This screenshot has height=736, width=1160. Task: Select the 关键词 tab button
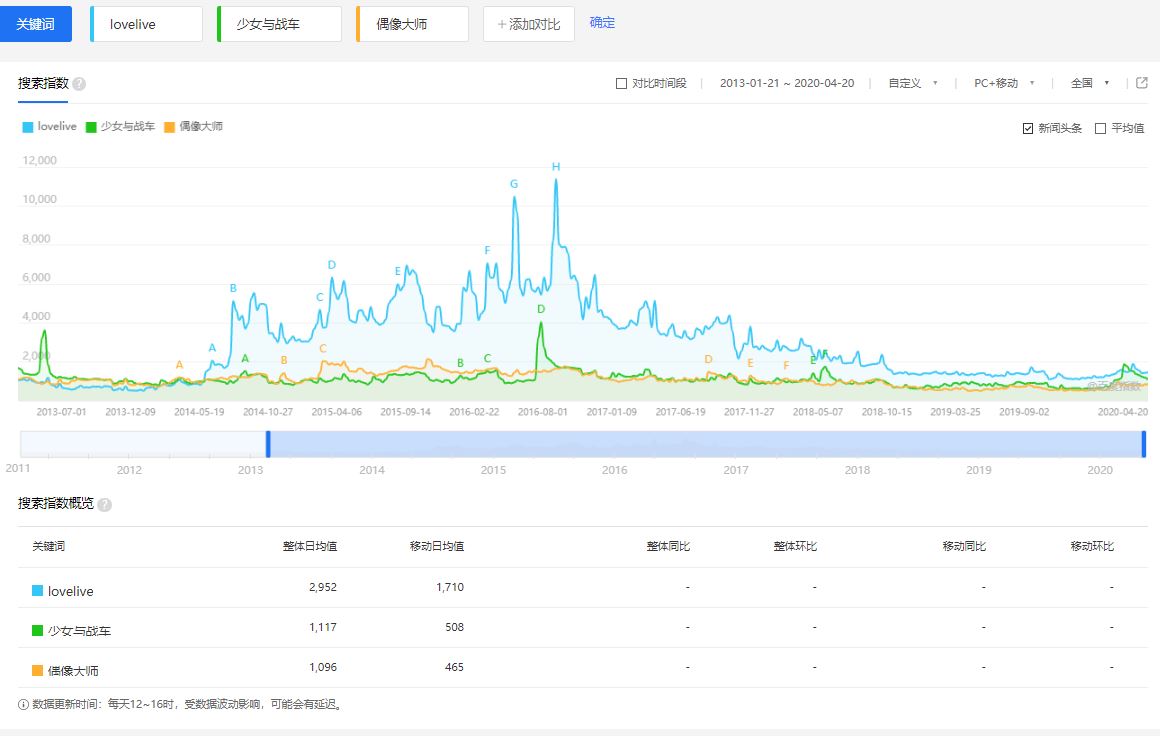point(36,24)
